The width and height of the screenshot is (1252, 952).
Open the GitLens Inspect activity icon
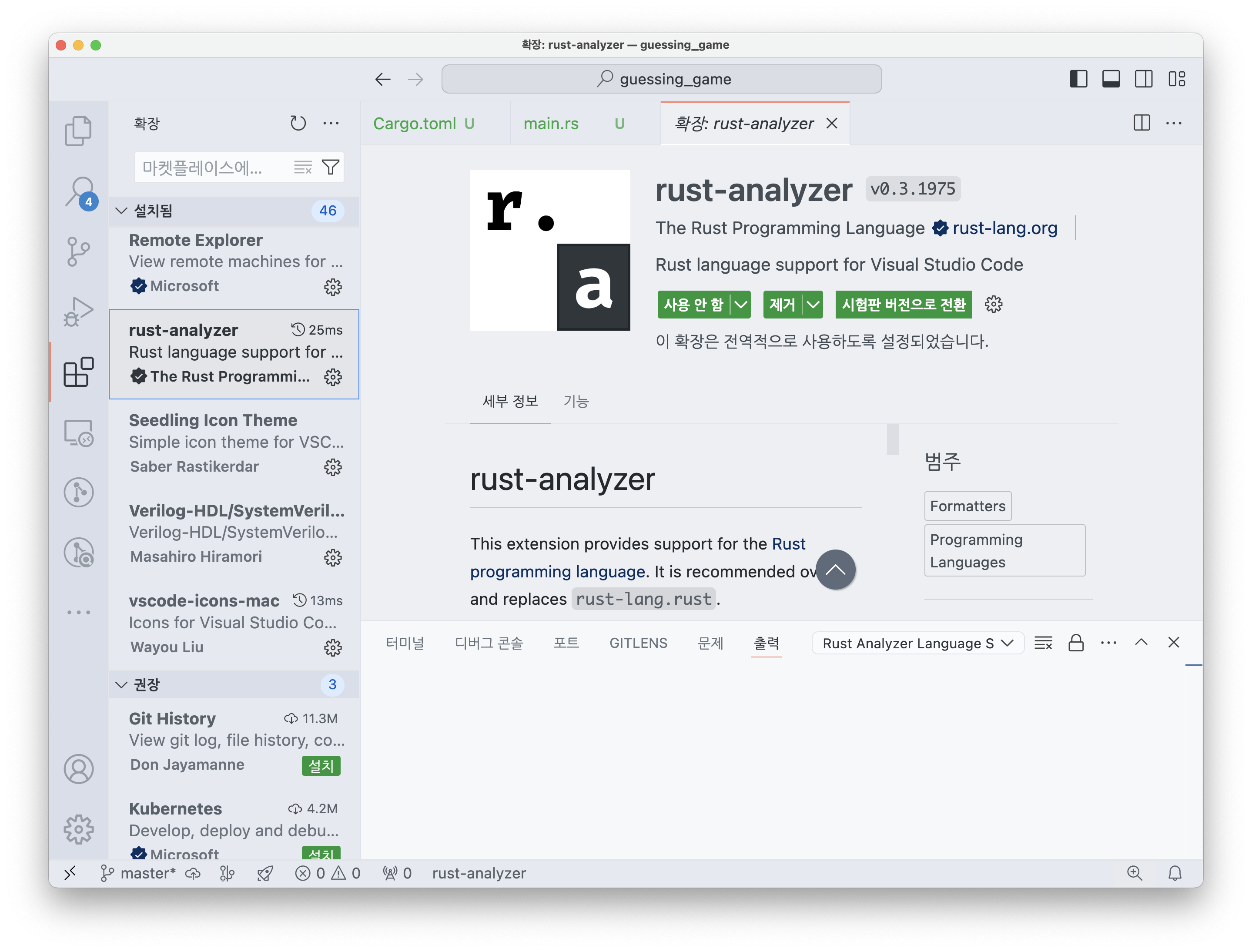pos(78,553)
